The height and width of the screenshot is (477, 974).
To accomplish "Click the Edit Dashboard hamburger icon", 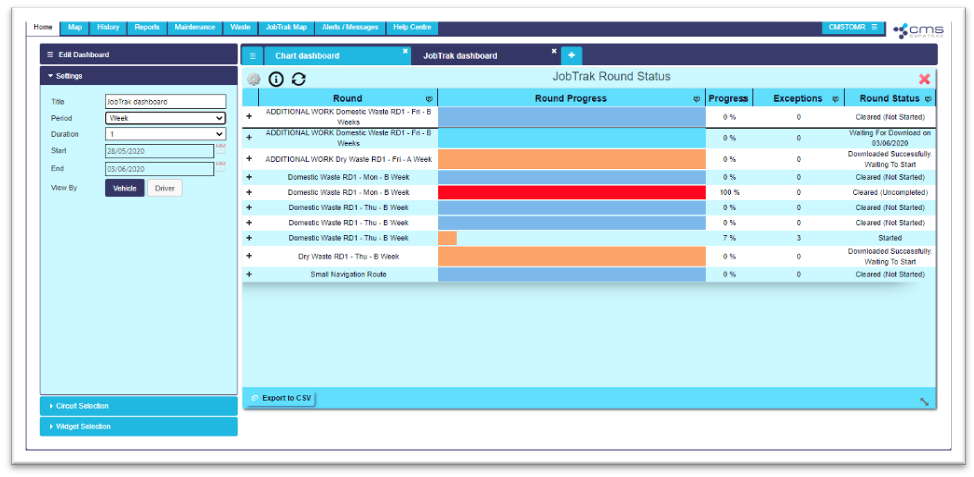I will (50, 55).
